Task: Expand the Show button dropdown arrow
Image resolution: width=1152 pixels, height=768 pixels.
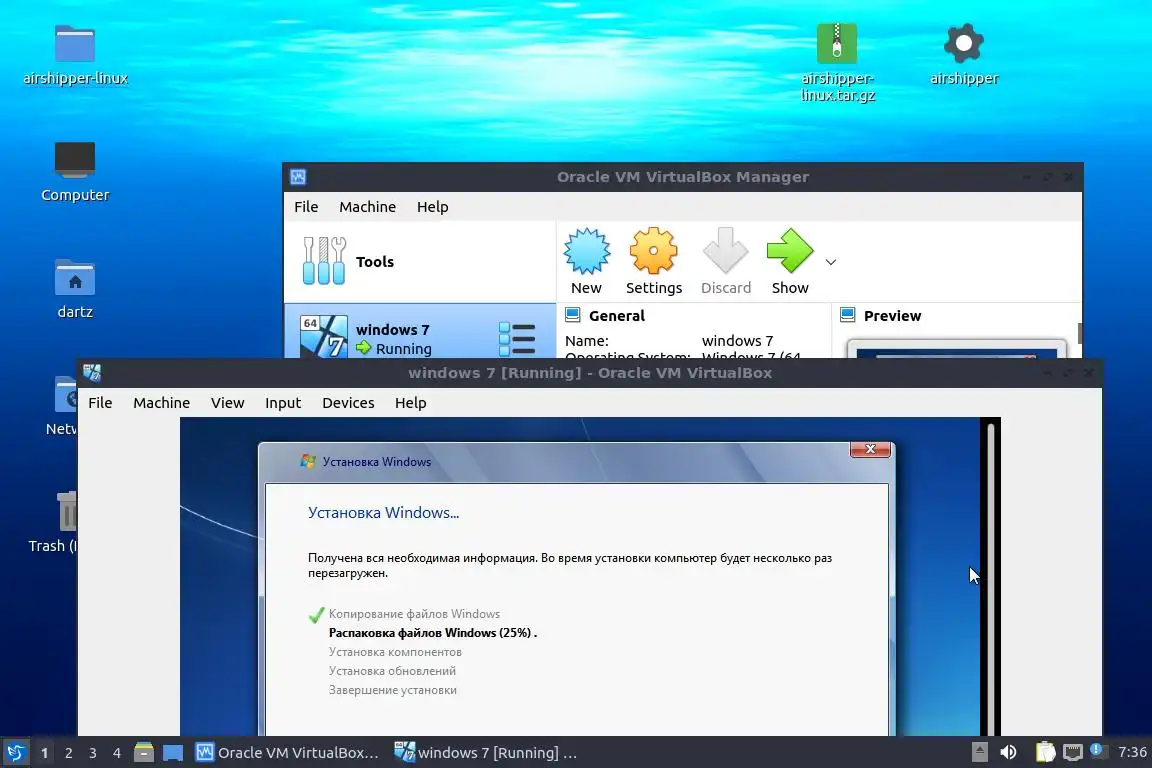Action: click(x=831, y=262)
